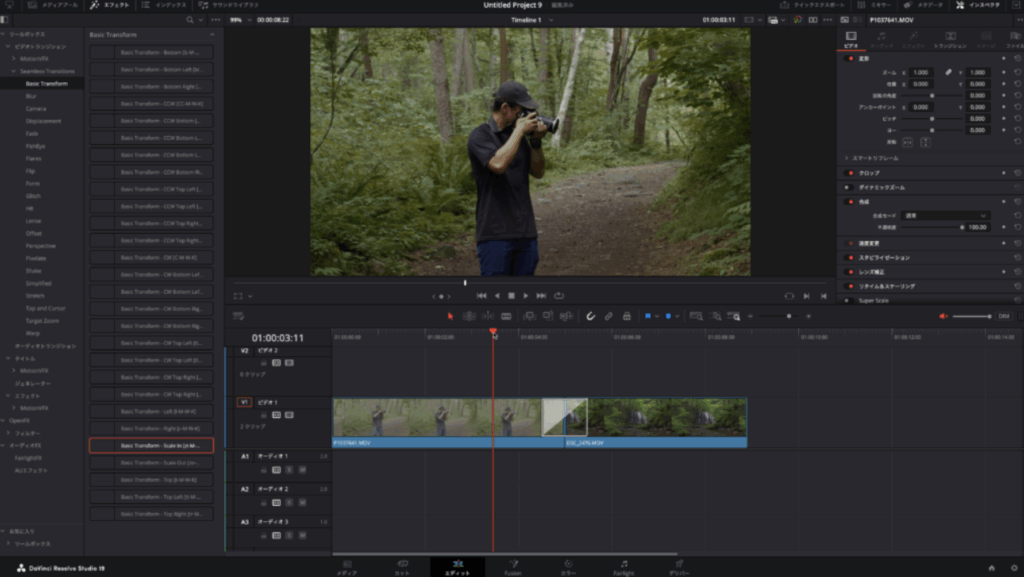Enable the ダイナミックズーム Dynamic Zoom switch
Image resolution: width=1024 pixels, height=577 pixels.
pyautogui.click(x=848, y=188)
